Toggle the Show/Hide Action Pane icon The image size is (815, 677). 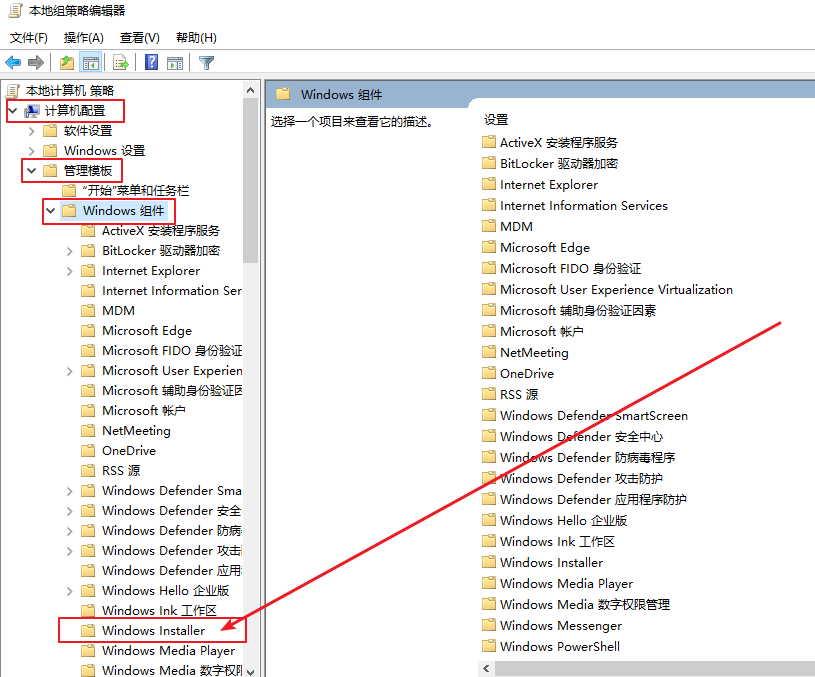(175, 63)
